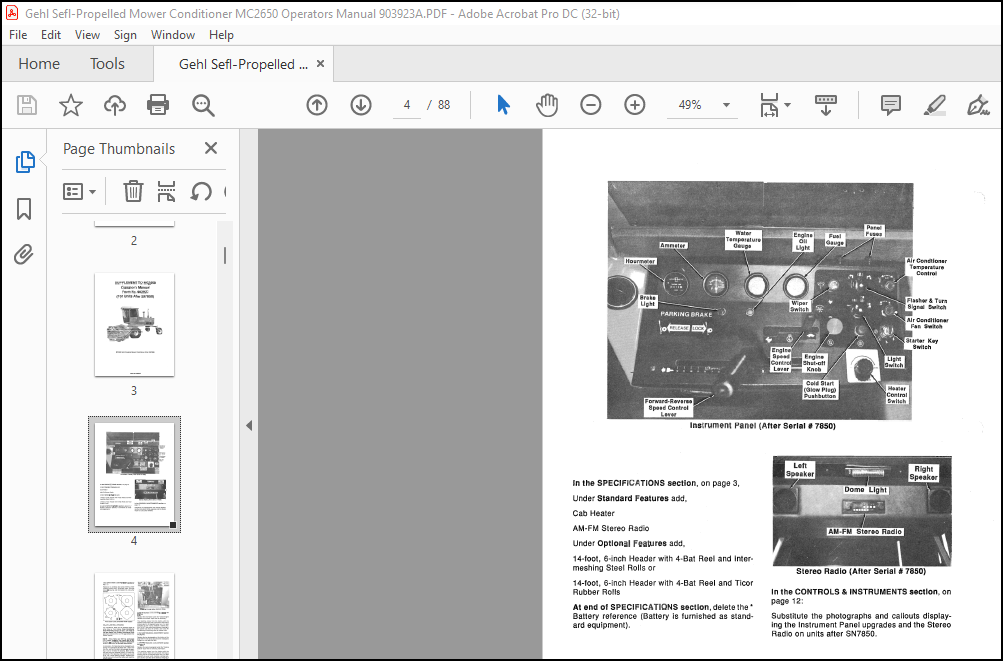
Task: Add bookmark with the star icon
Action: tap(70, 105)
